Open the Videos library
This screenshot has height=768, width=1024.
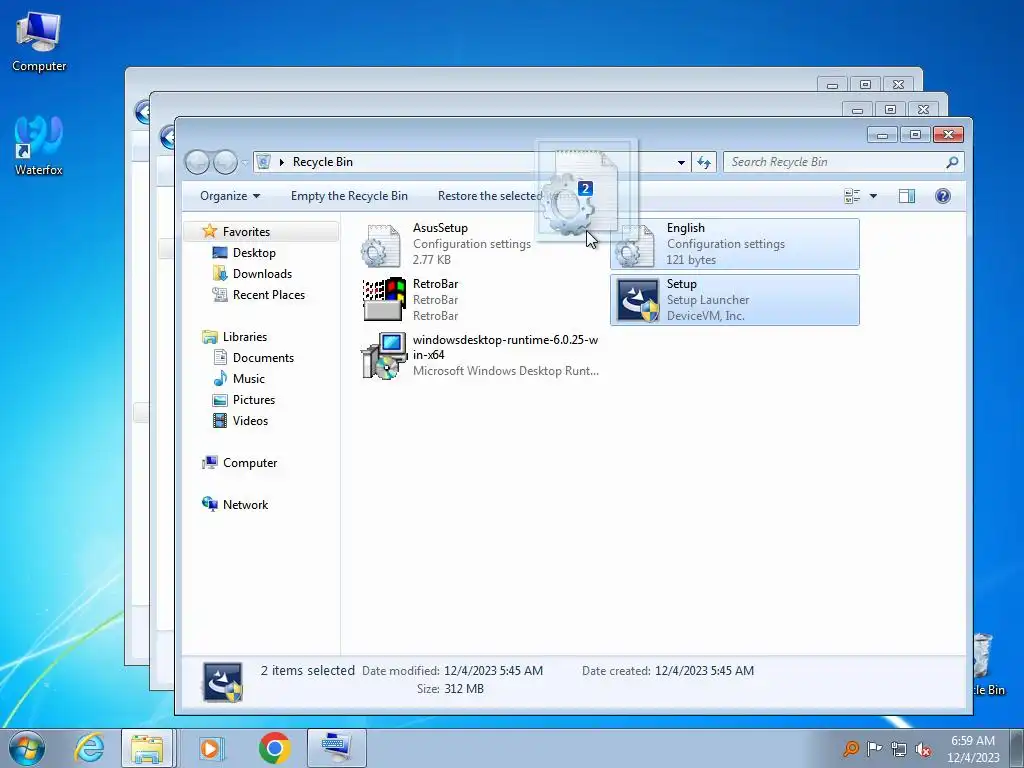click(250, 421)
